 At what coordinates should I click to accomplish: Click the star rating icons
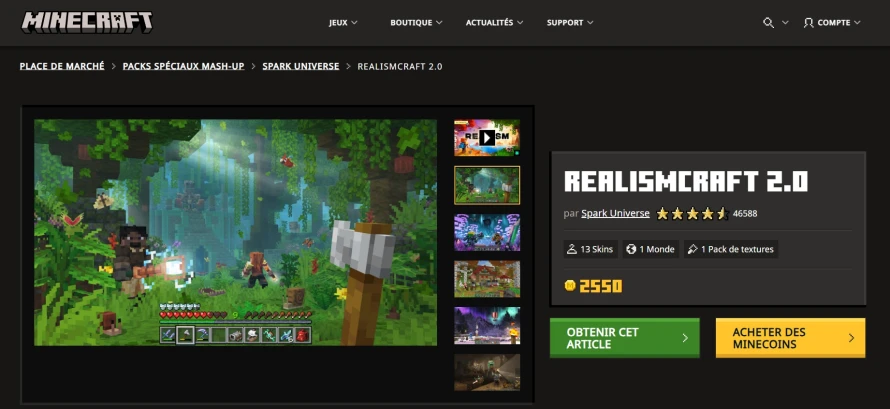(x=692, y=214)
